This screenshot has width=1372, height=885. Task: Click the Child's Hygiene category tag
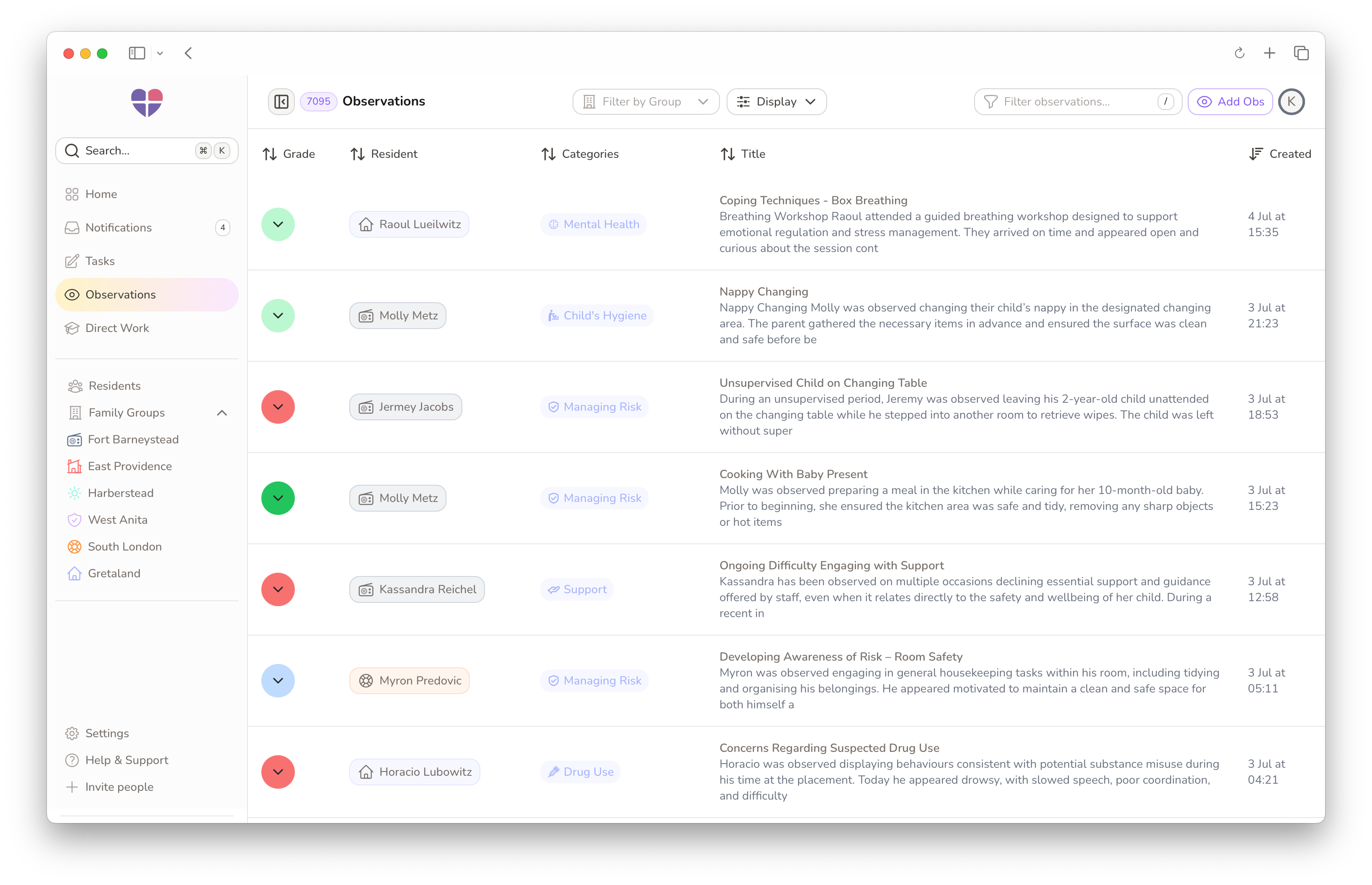click(x=597, y=316)
